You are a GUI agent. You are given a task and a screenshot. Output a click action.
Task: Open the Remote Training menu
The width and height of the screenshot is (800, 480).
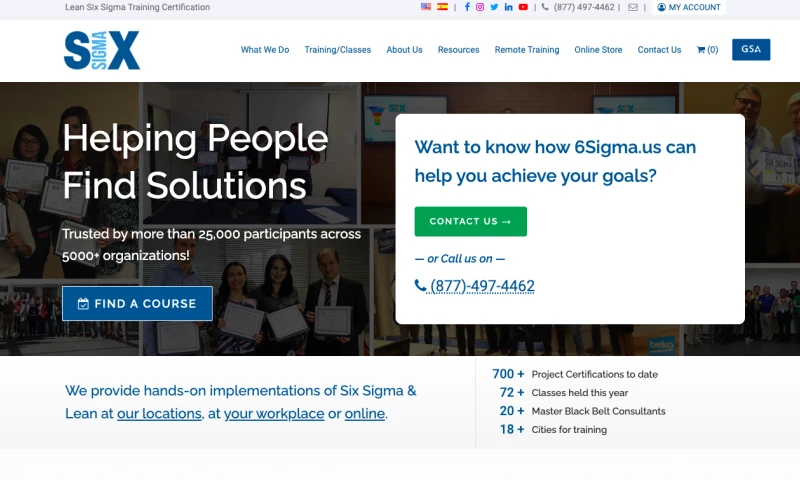tap(527, 49)
